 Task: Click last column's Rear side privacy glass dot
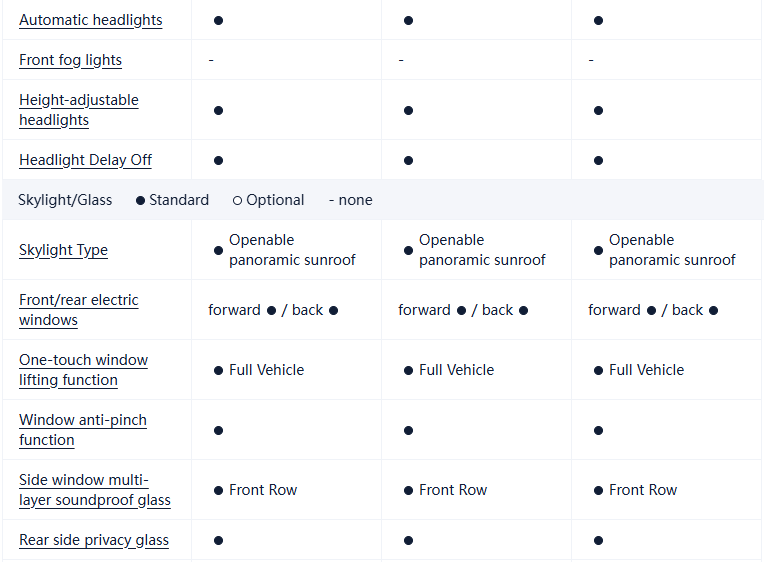(x=598, y=540)
